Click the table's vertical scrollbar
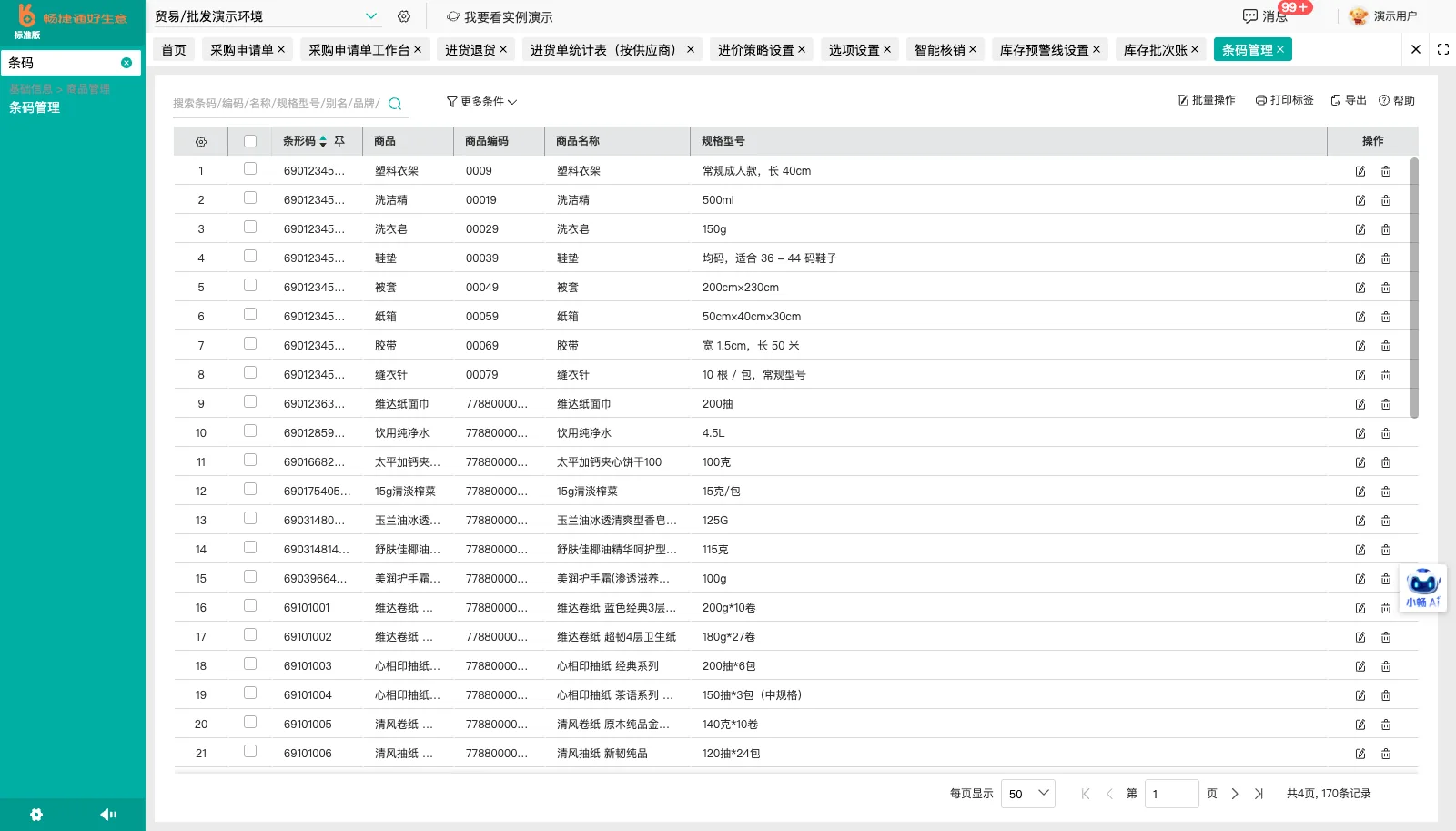Screen dimensions: 1456x831 (1414, 288)
